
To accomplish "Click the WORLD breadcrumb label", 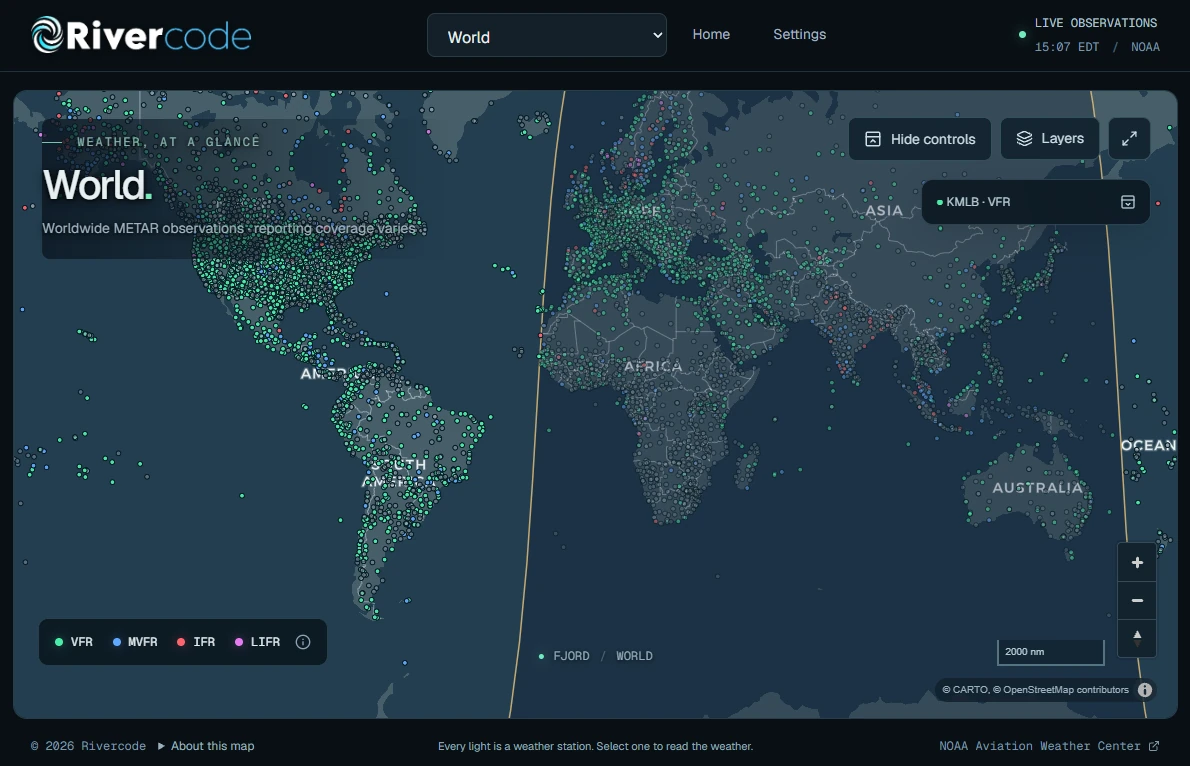I will click(634, 656).
